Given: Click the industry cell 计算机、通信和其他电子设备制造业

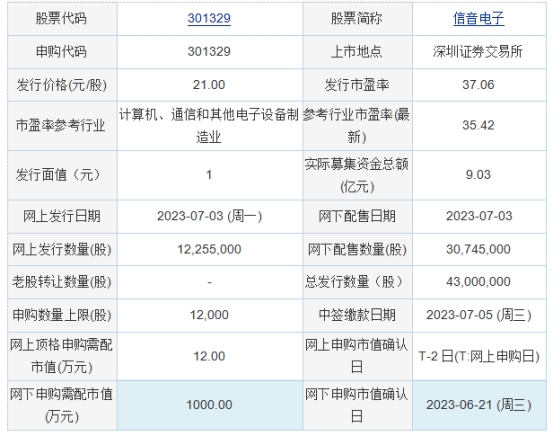Looking at the screenshot, I should (x=209, y=125).
